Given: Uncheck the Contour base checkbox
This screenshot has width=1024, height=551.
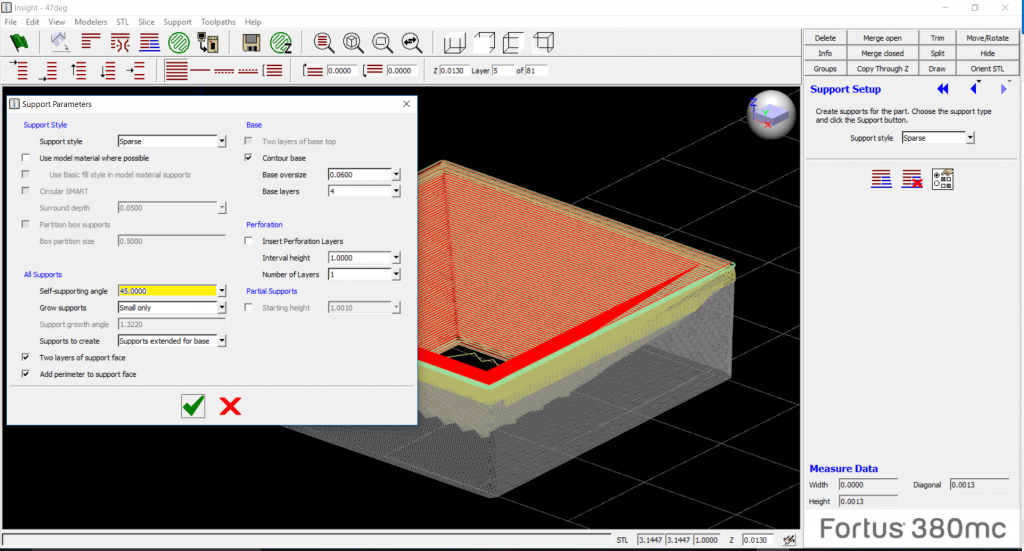Looking at the screenshot, I should coord(249,158).
